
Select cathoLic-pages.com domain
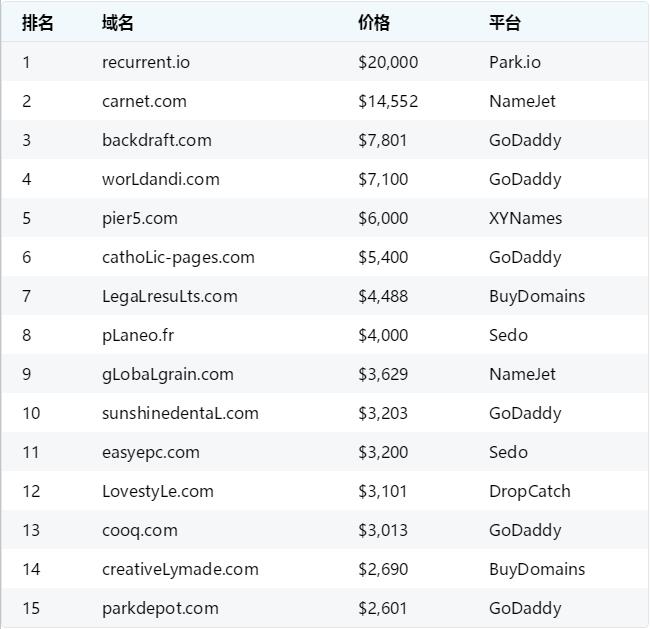click(x=178, y=257)
